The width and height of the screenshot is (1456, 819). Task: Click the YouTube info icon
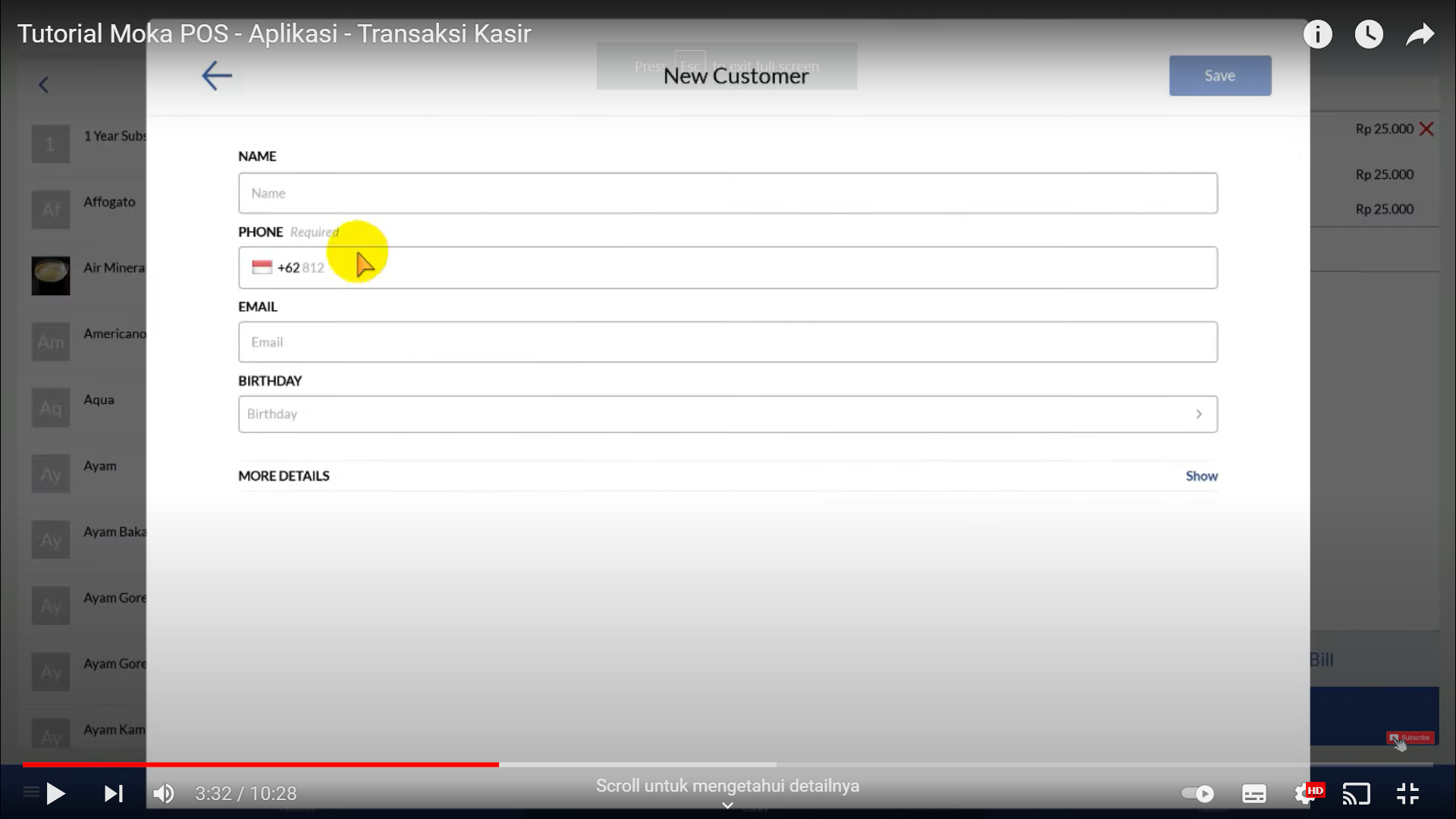pos(1318,33)
